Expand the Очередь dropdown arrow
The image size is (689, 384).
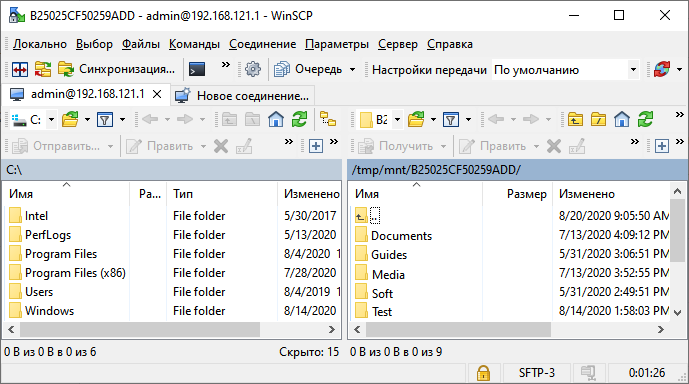[352, 69]
